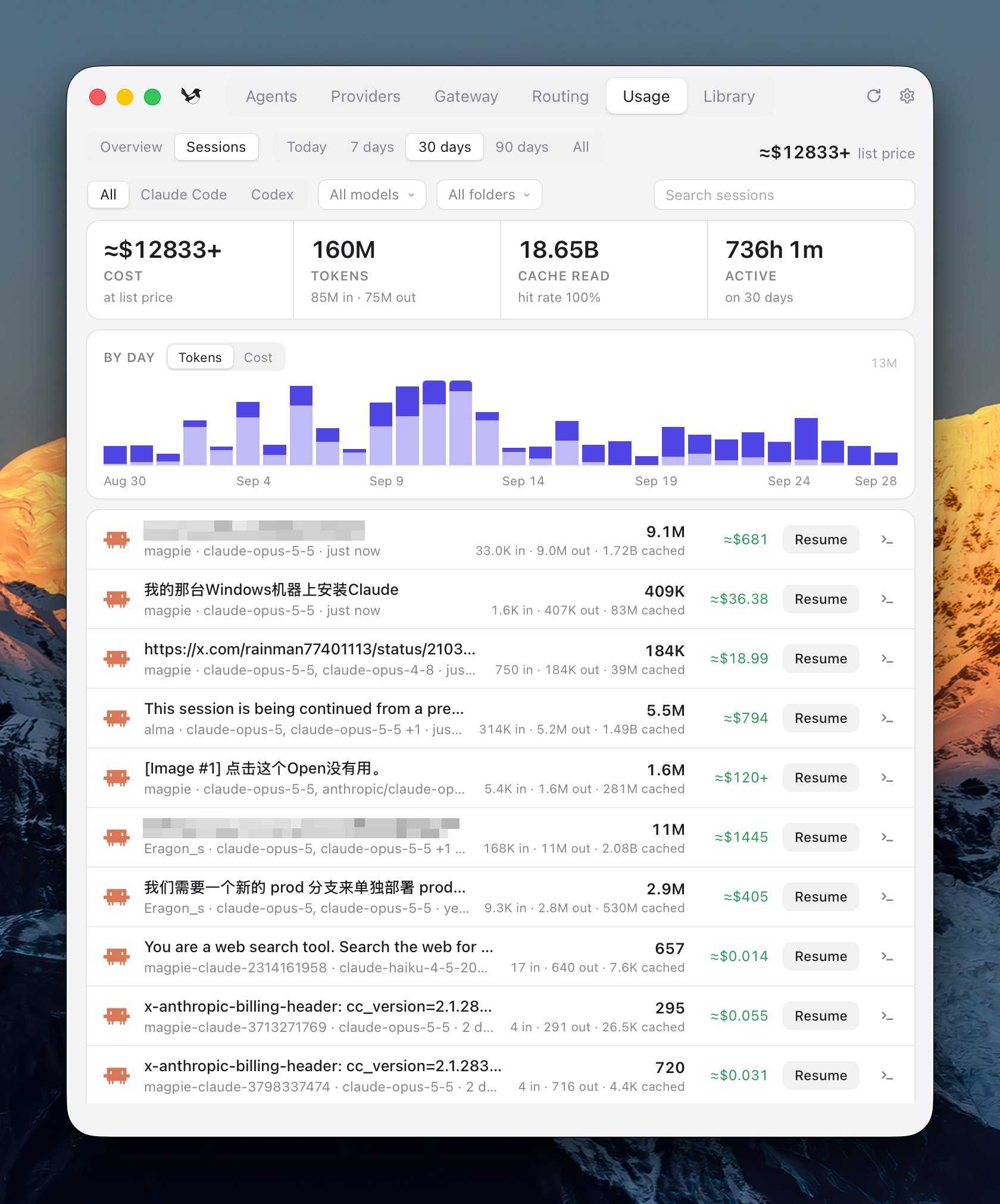Click Claude icon on the 5.5M session row

(117, 718)
